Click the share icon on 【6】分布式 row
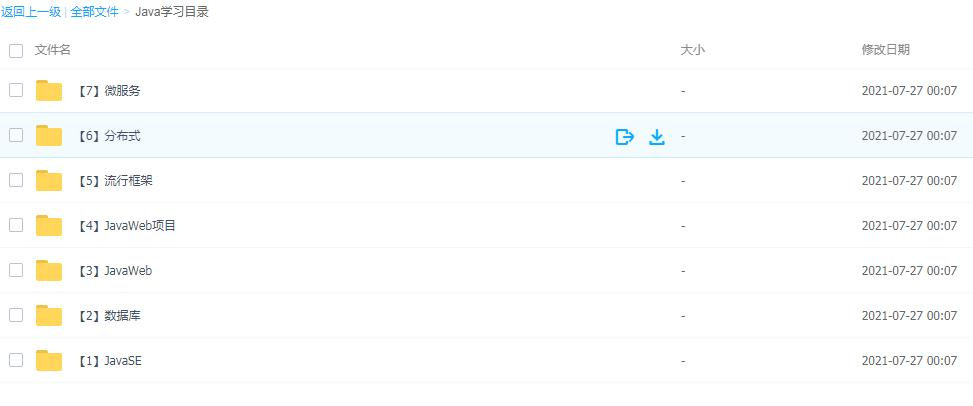Image resolution: width=973 pixels, height=406 pixels. [624, 137]
